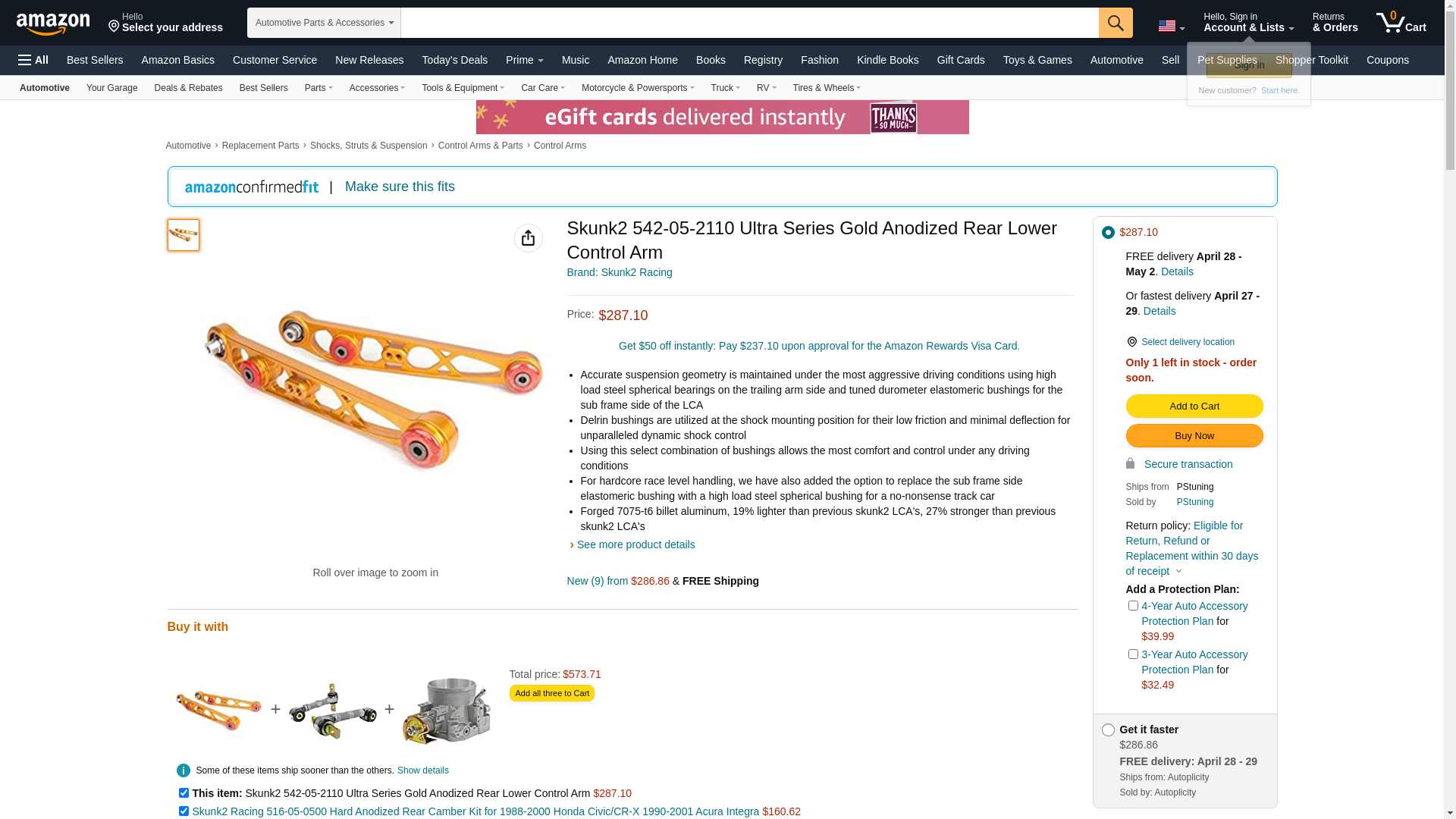Expand the Automotive Parts & Accessories search dropdown

(x=324, y=23)
